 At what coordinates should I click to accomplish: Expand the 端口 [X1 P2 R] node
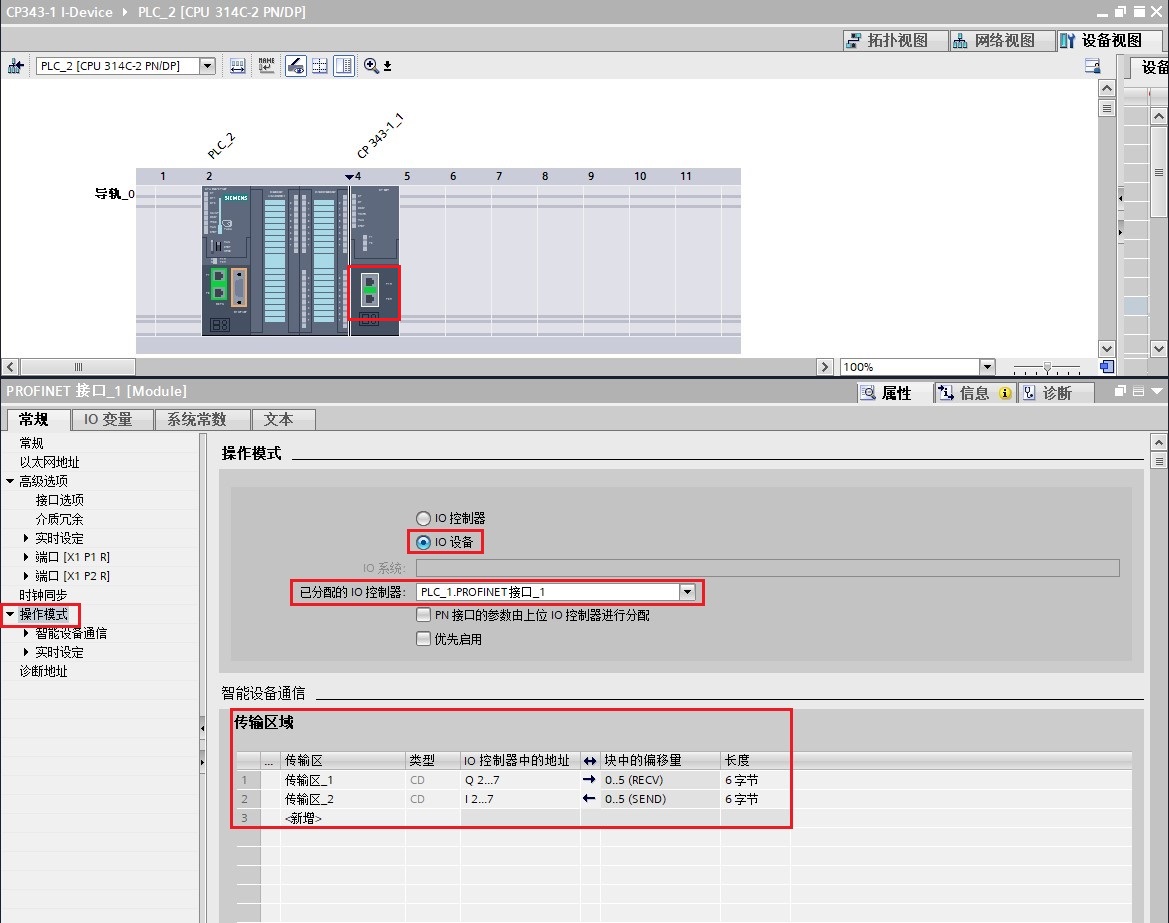[x=26, y=576]
